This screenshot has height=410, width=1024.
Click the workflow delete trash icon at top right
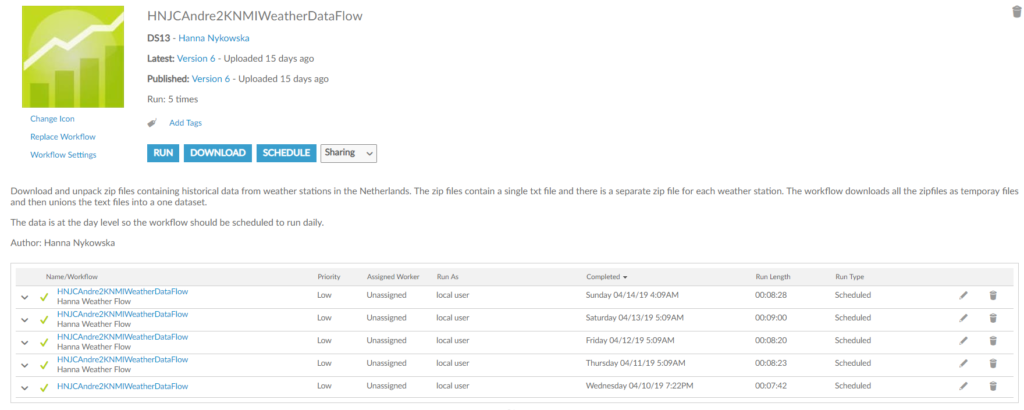tap(1016, 11)
